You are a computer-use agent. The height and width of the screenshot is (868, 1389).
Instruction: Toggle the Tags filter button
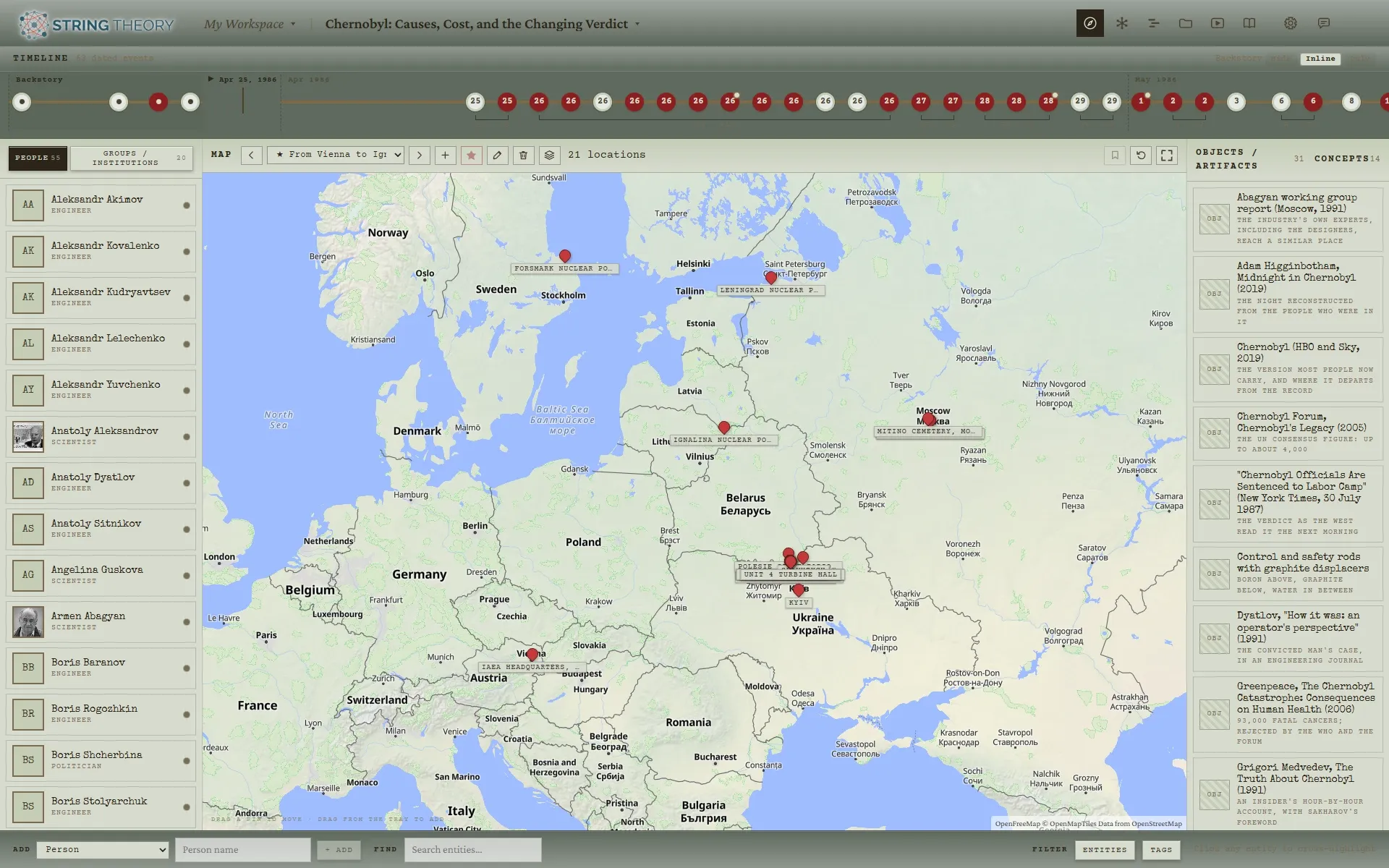tap(1161, 850)
